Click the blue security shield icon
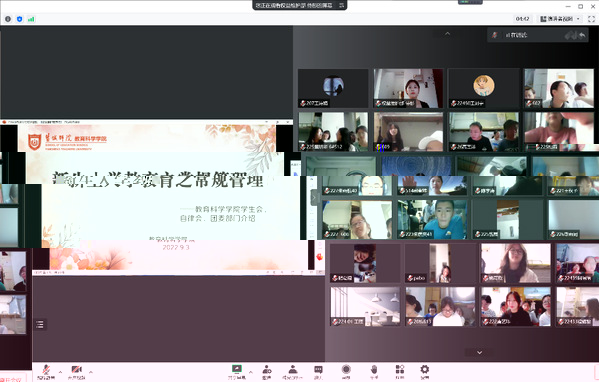Screen dimensions: 599x382 pyautogui.click(x=19, y=19)
